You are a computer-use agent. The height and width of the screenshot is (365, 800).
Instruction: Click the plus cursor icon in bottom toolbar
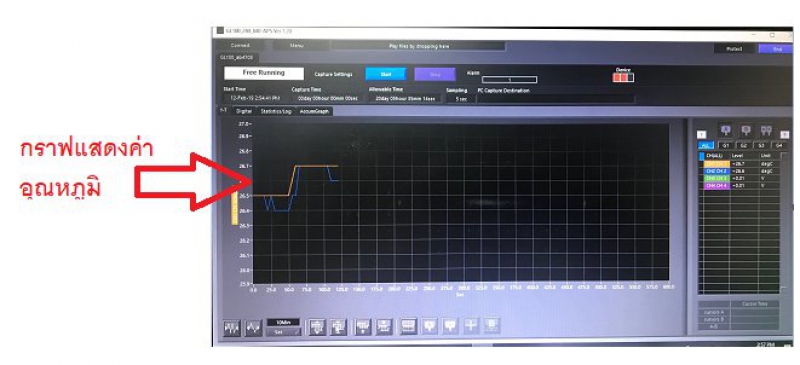(471, 326)
